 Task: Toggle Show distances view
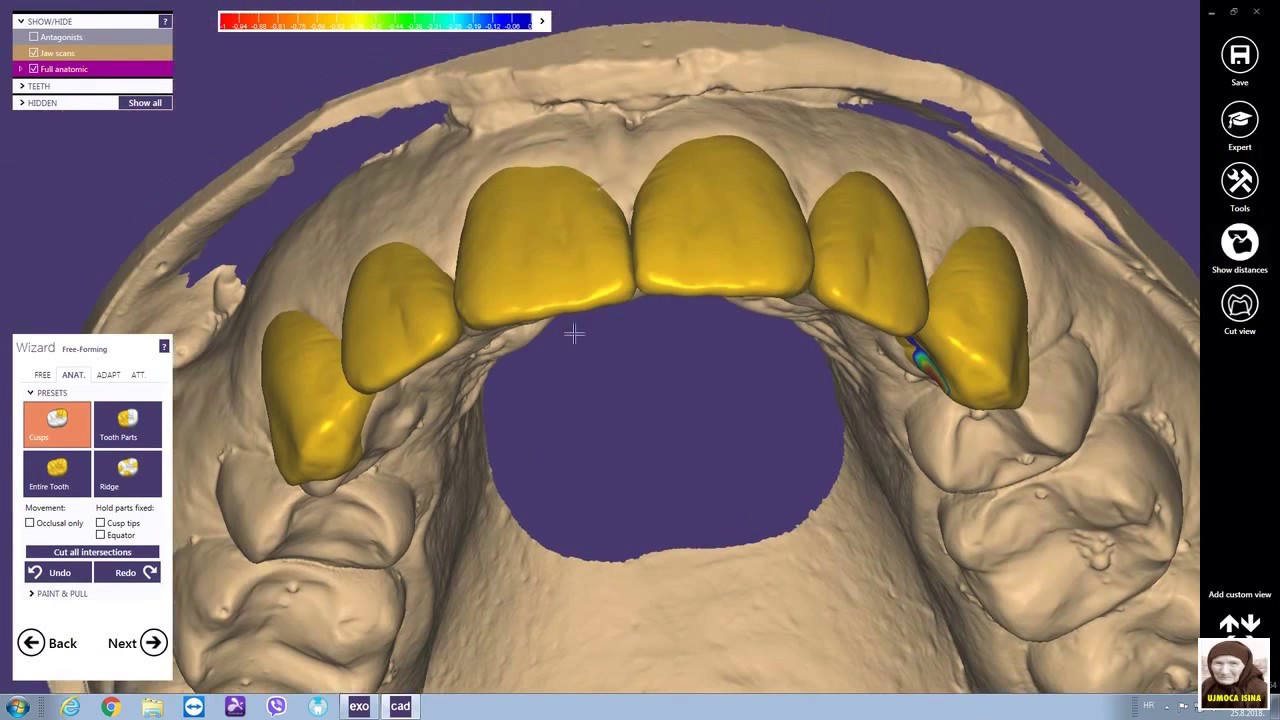pos(1239,243)
